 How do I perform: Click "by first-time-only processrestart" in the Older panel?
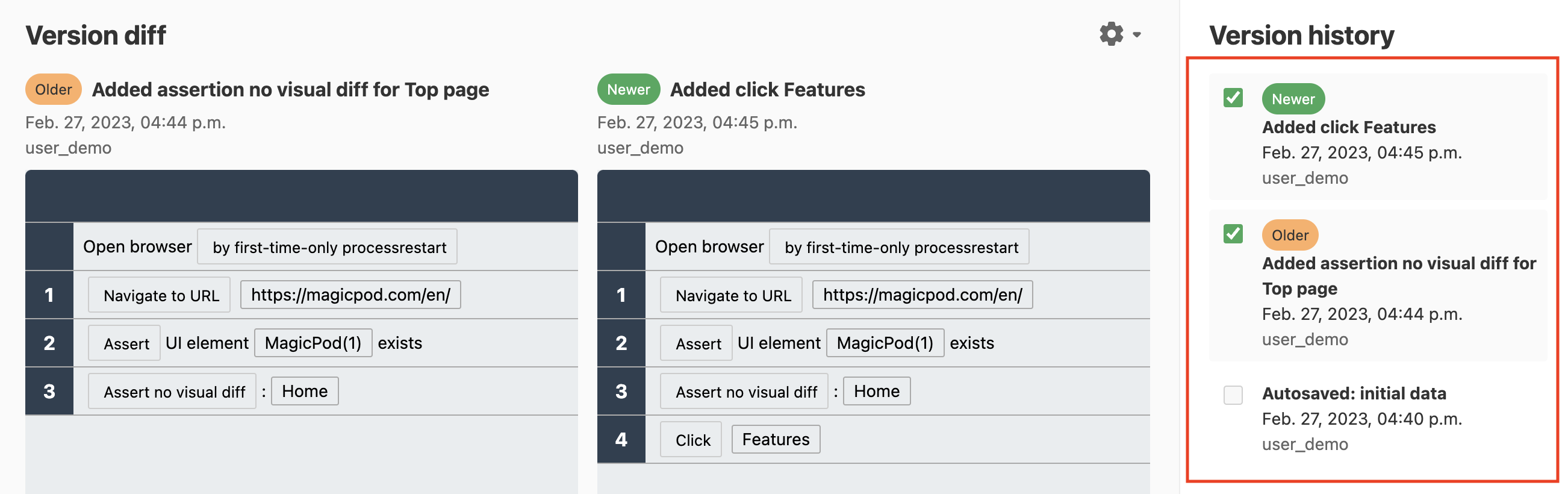(328, 246)
